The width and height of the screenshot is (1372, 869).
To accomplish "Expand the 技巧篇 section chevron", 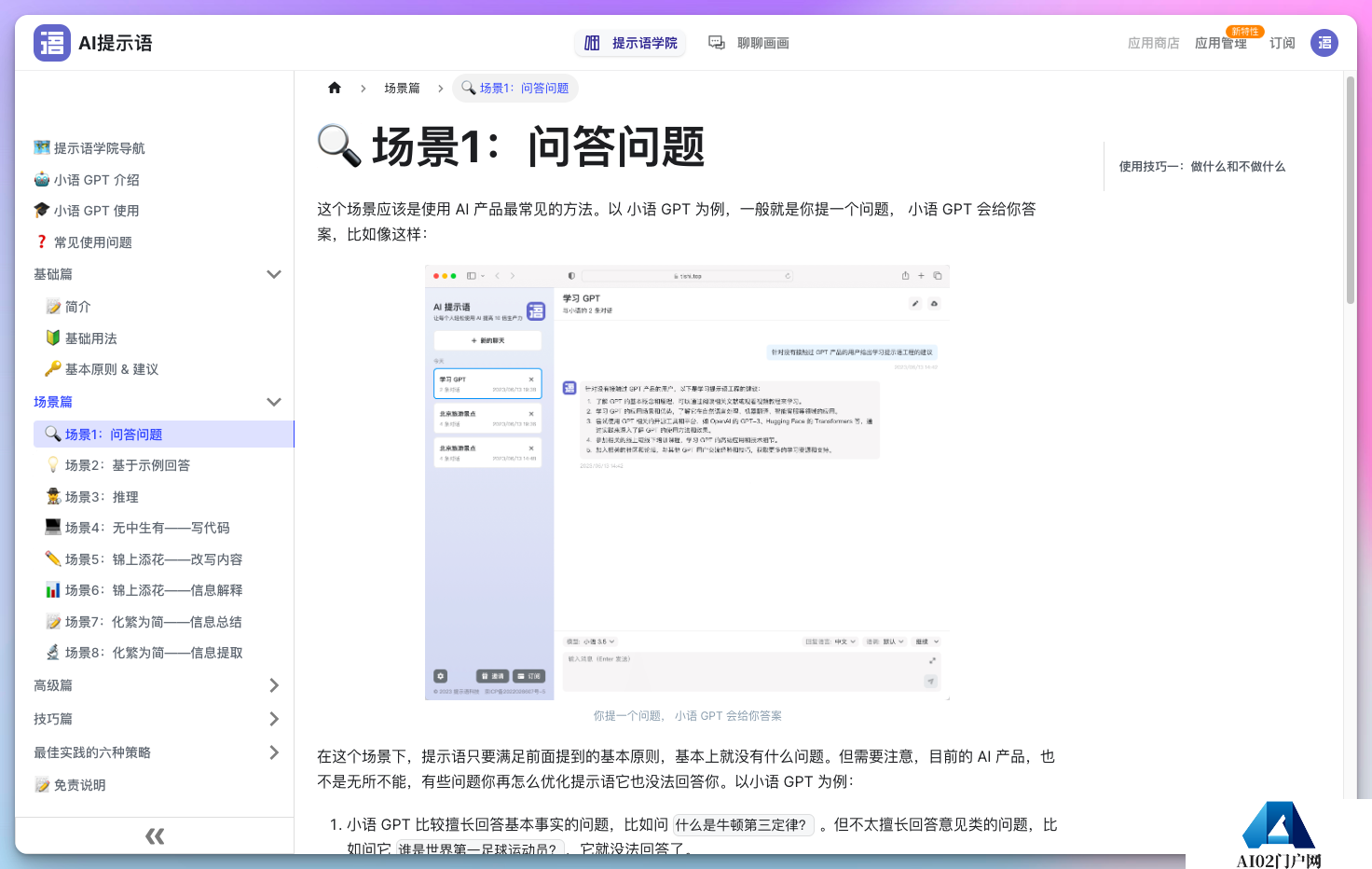I will click(x=274, y=719).
